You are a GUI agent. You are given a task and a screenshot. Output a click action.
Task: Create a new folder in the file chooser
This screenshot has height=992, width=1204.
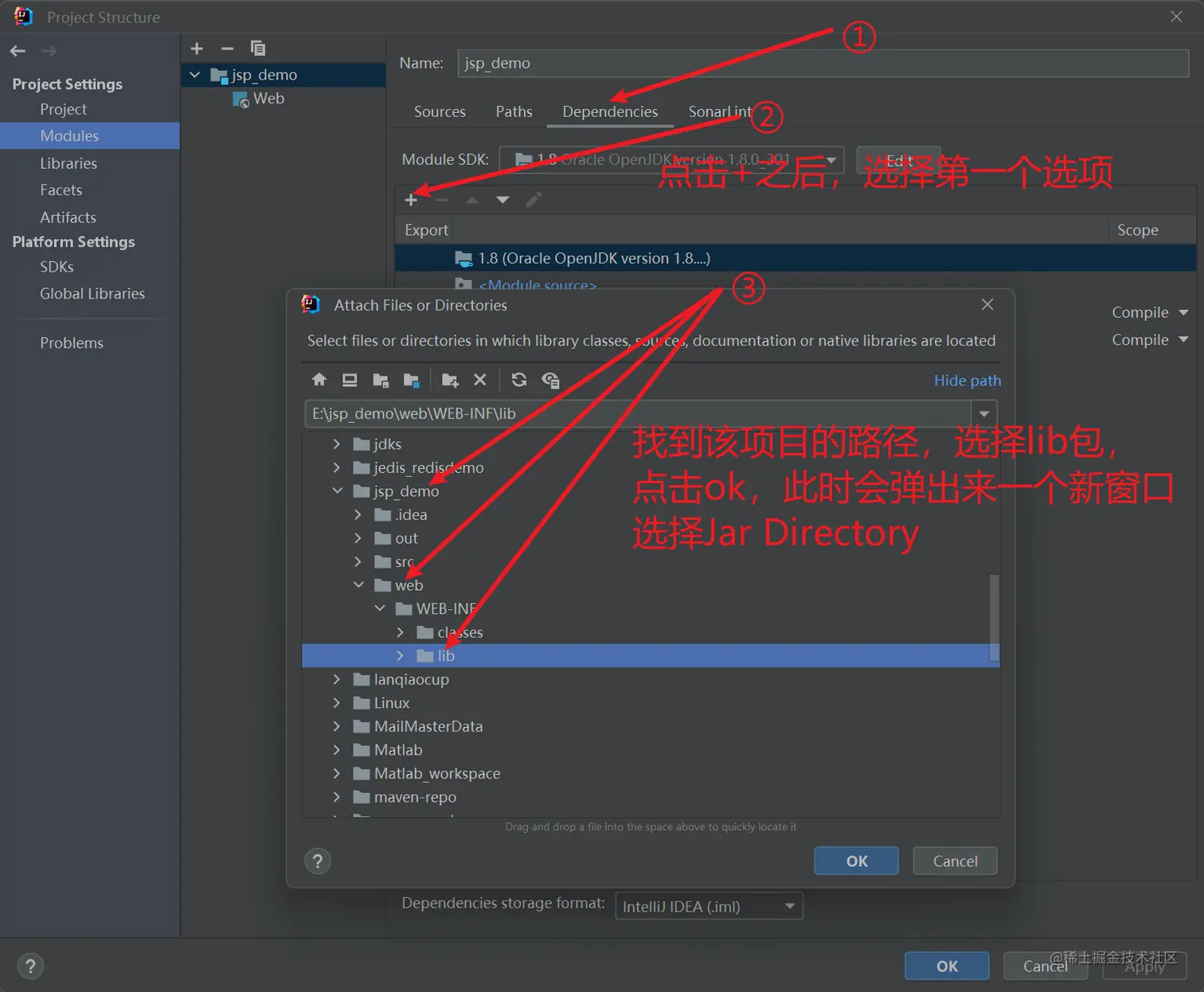450,380
